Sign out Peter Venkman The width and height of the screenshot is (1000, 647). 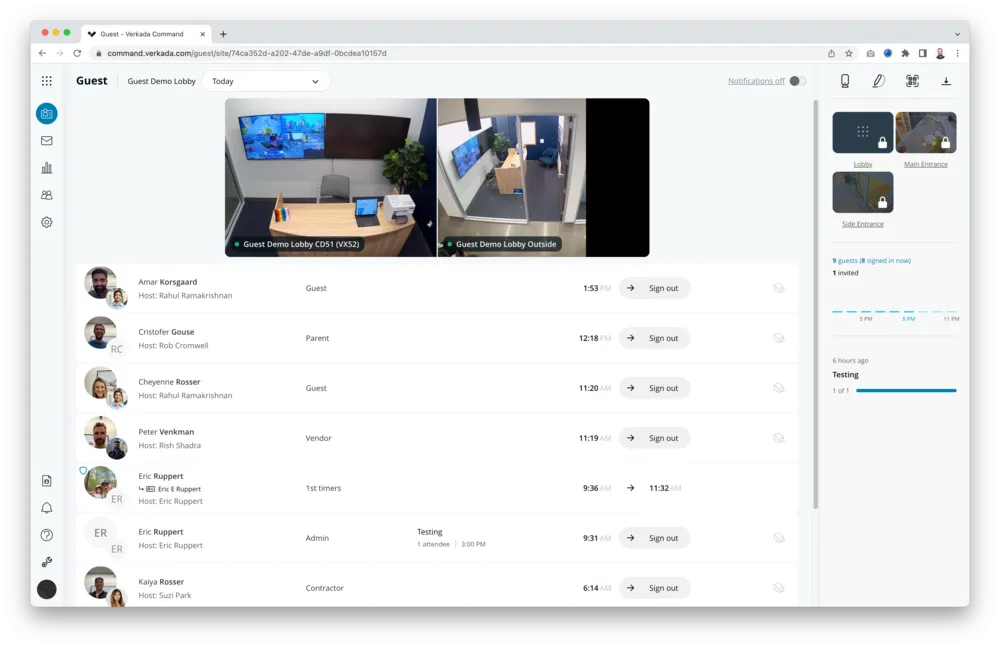click(x=655, y=438)
